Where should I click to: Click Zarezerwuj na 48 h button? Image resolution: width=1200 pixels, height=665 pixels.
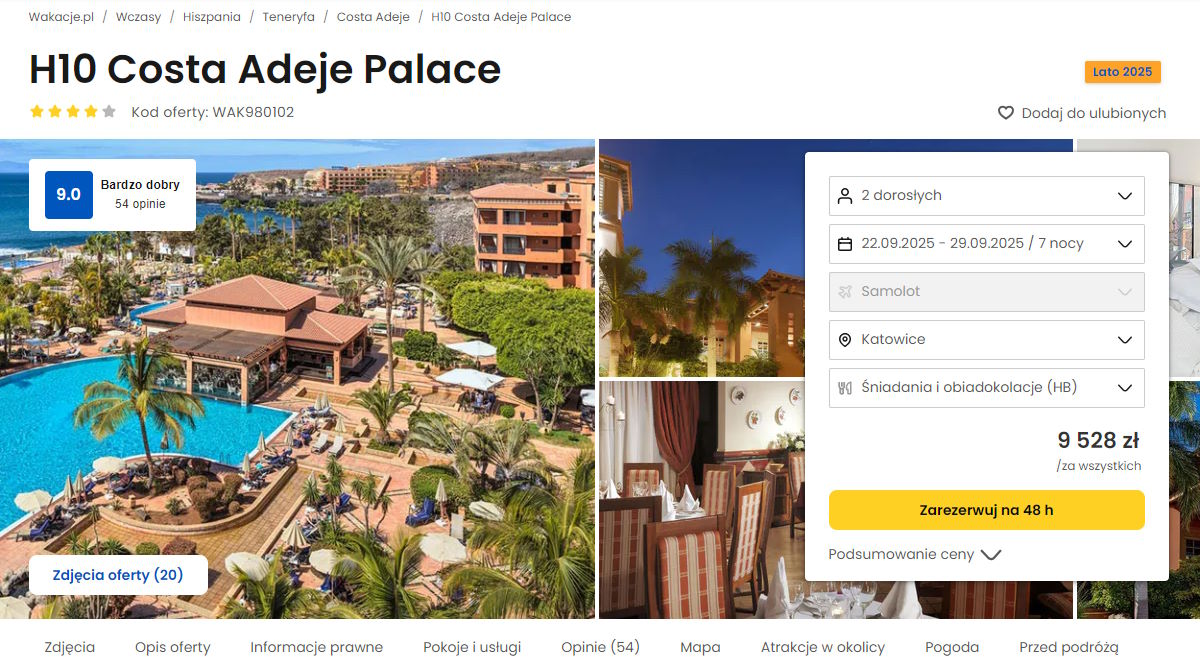(987, 510)
